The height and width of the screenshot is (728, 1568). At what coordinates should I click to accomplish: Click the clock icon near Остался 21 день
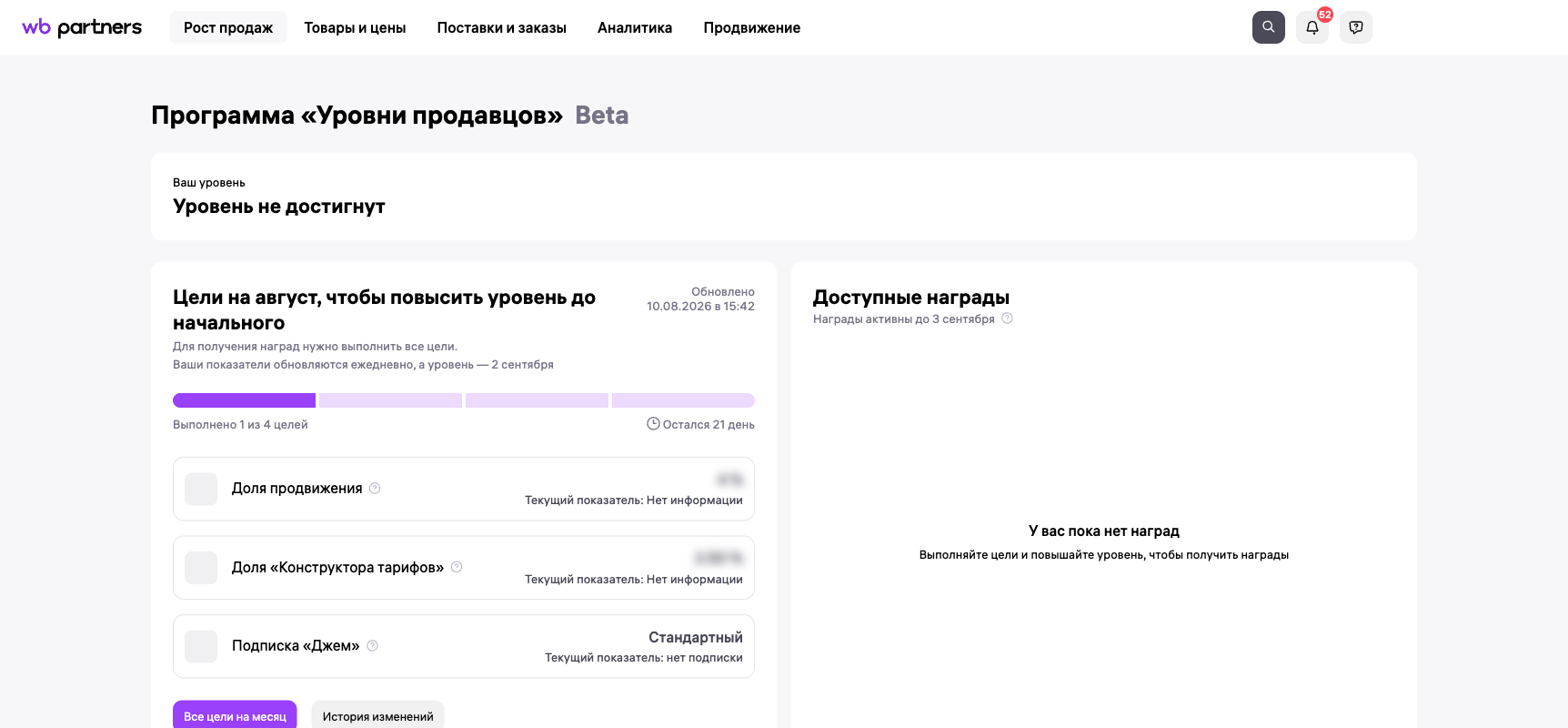(x=653, y=423)
